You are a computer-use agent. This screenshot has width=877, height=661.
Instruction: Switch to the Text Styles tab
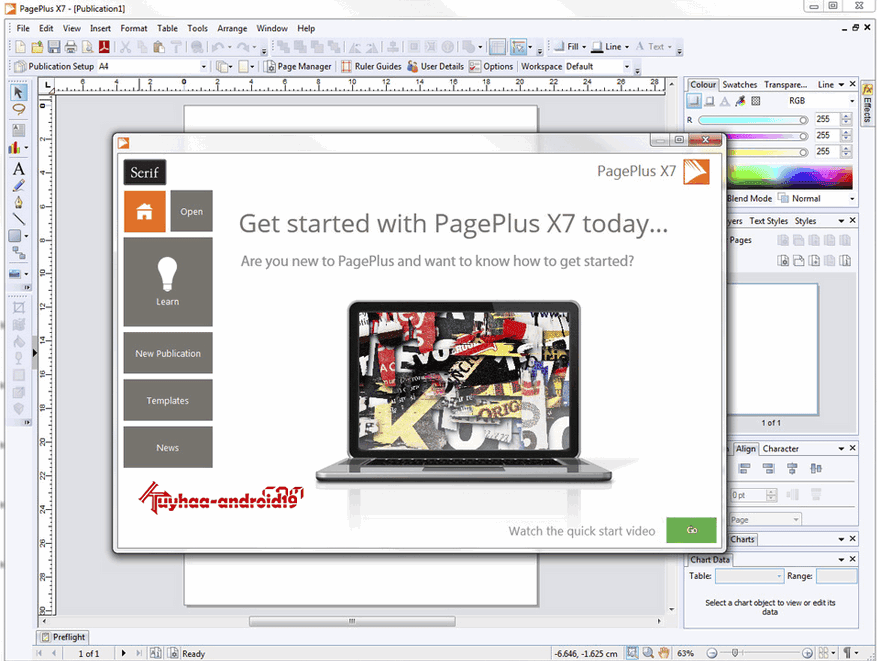[768, 221]
